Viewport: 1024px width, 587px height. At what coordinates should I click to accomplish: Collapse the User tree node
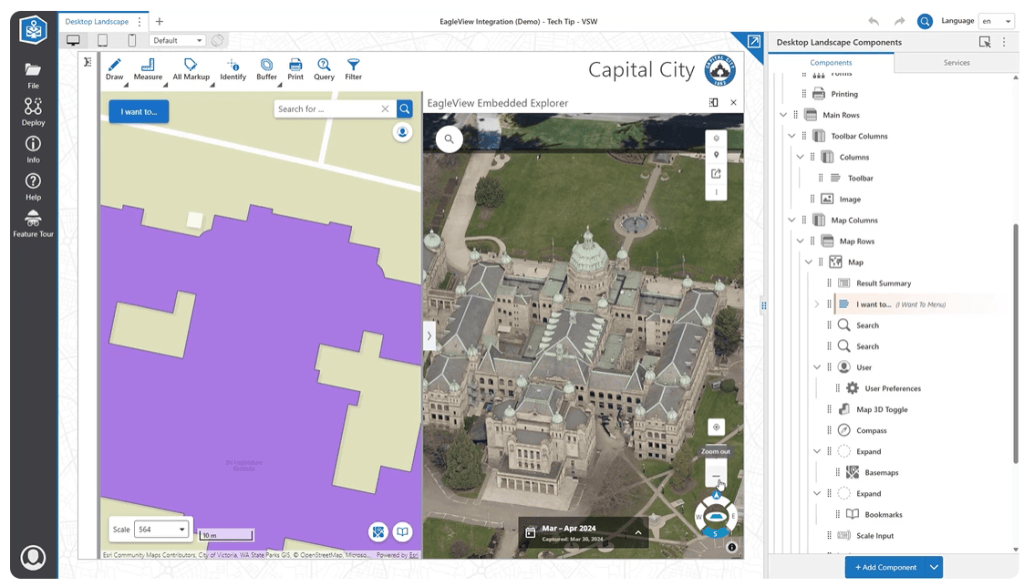pyautogui.click(x=816, y=367)
